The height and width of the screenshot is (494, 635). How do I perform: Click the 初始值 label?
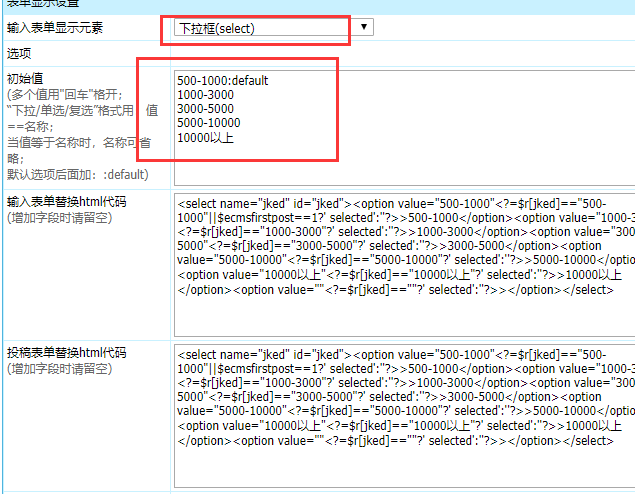point(25,79)
